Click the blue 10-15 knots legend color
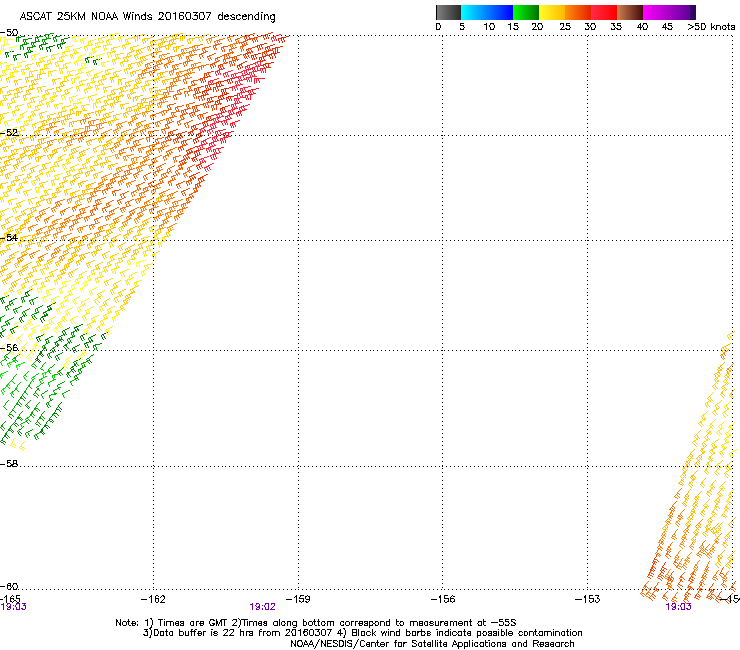 coord(500,12)
